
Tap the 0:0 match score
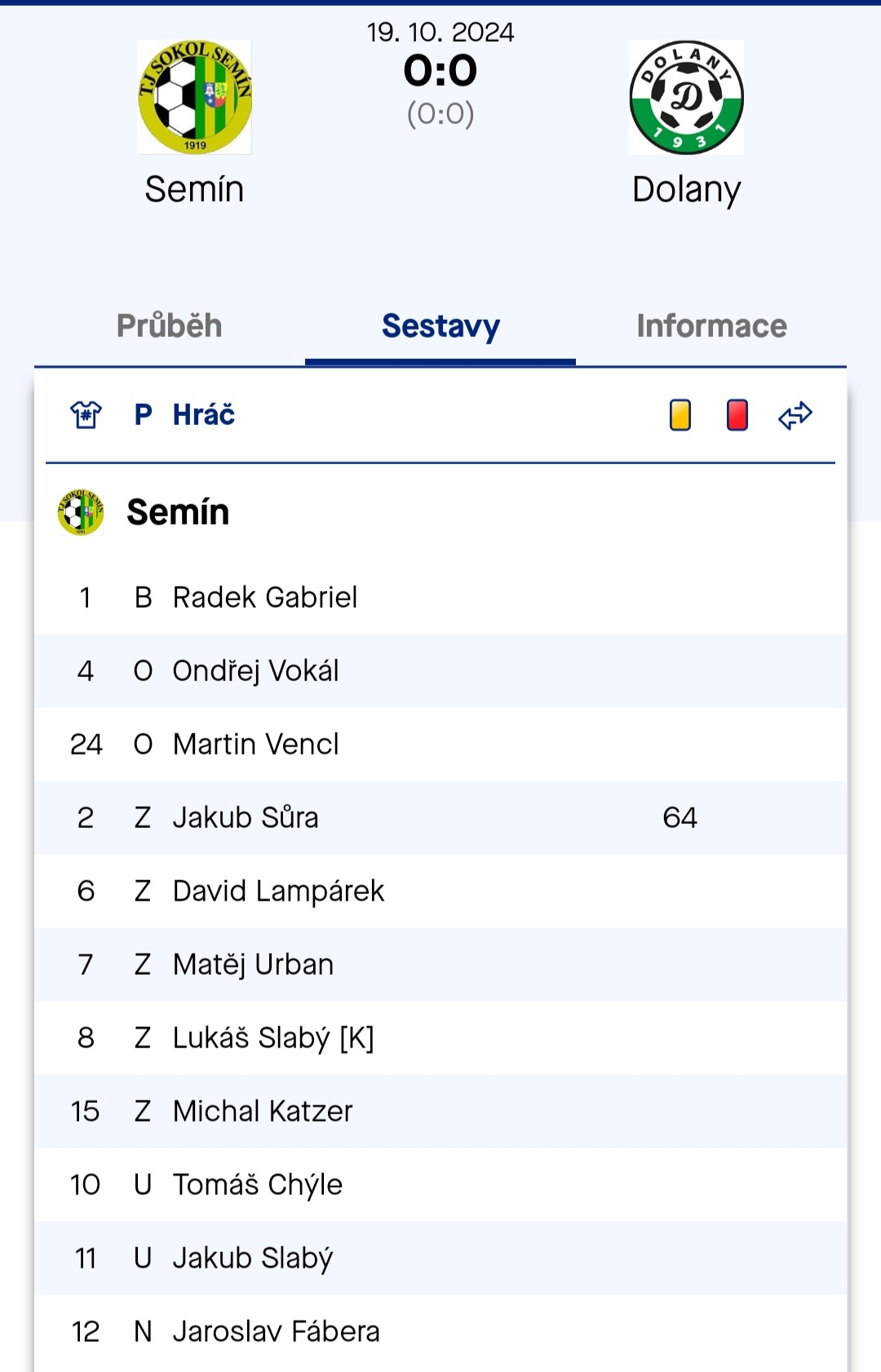440,71
